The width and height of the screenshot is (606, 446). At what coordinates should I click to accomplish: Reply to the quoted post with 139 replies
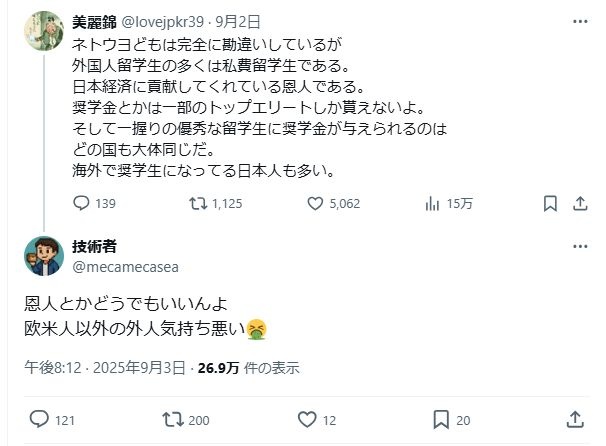pyautogui.click(x=83, y=204)
